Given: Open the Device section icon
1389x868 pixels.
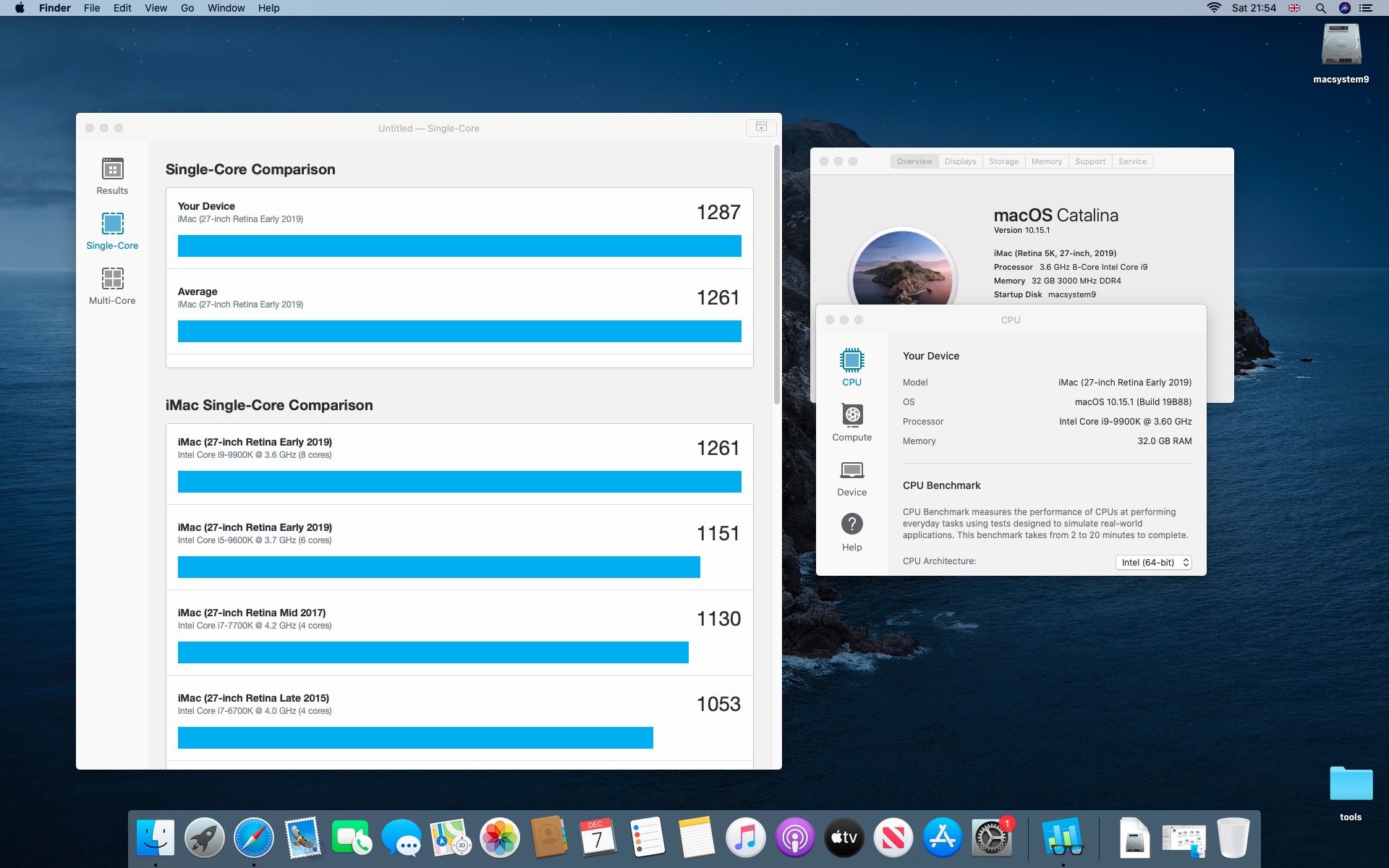Looking at the screenshot, I should tap(851, 471).
